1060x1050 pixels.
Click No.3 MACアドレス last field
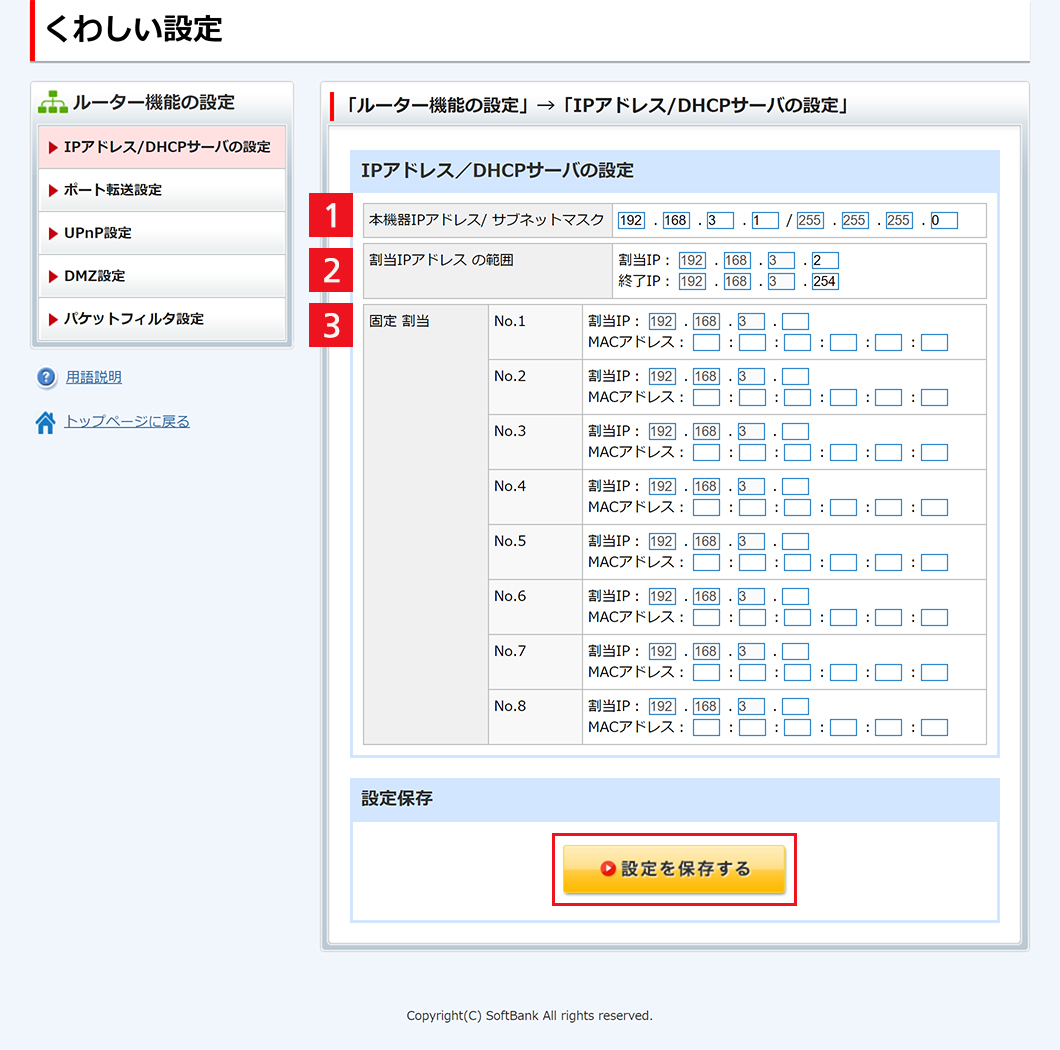pyautogui.click(x=934, y=452)
